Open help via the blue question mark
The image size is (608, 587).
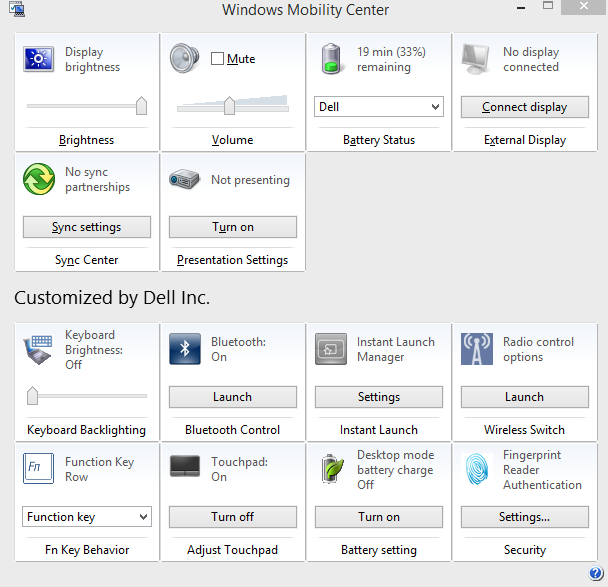coord(596,573)
